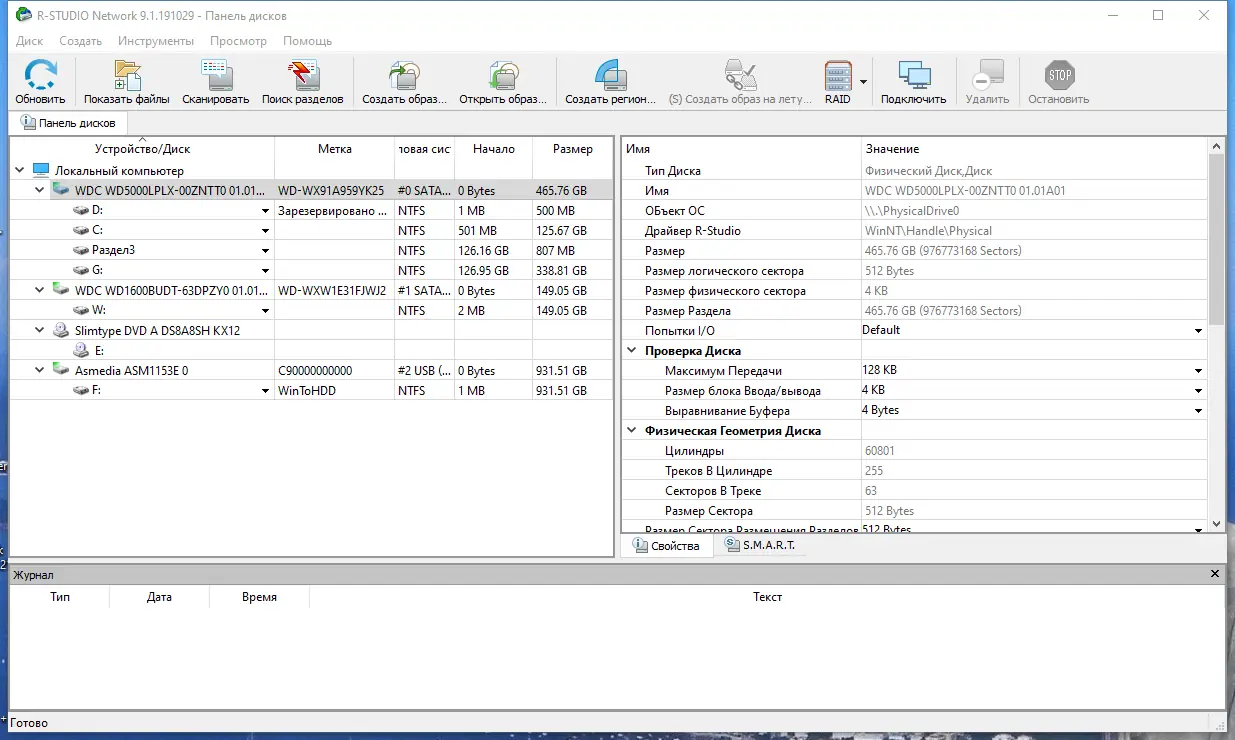Sort by Устройство/Диск column header

tap(142, 149)
